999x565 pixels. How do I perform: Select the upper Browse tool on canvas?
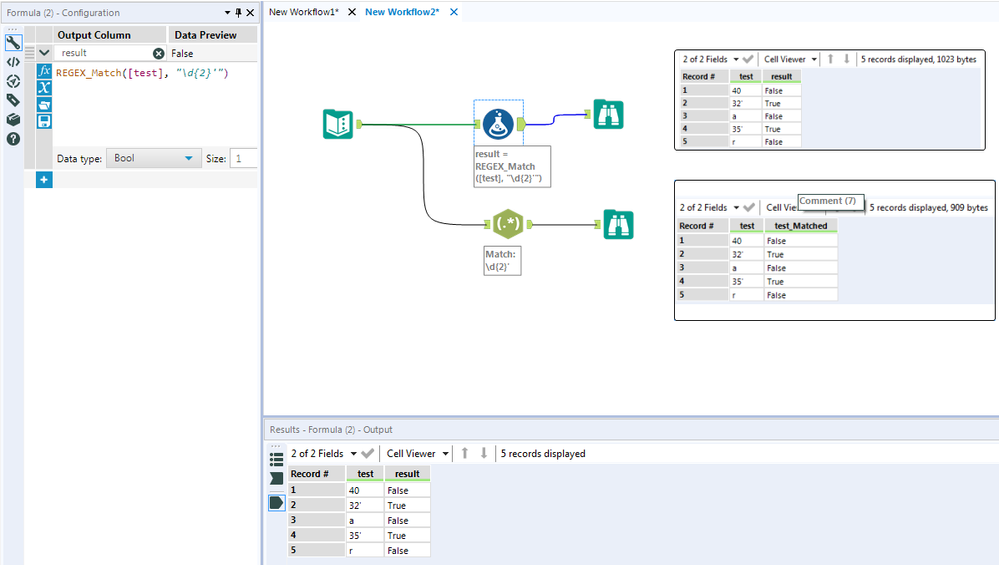pyautogui.click(x=608, y=115)
